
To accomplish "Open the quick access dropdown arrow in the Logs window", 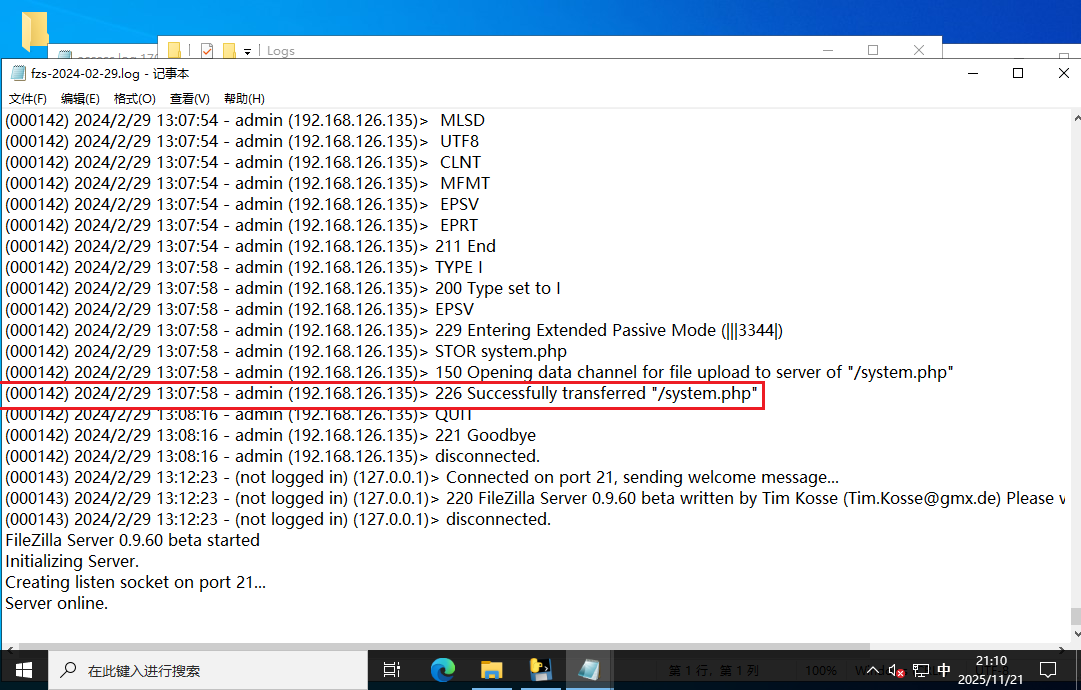I will pyautogui.click(x=247, y=51).
